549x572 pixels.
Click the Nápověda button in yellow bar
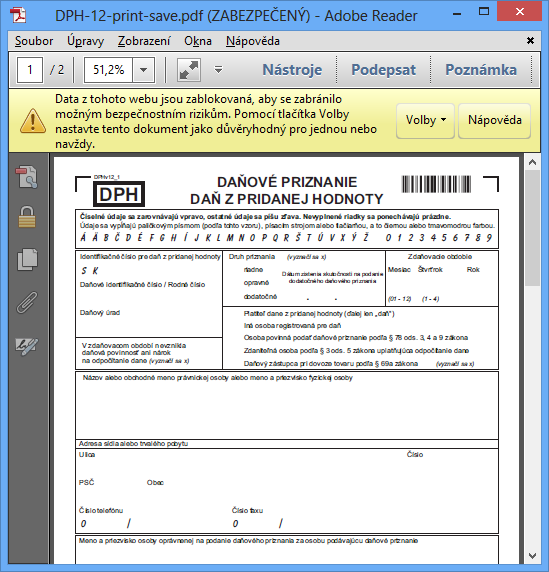pos(494,120)
